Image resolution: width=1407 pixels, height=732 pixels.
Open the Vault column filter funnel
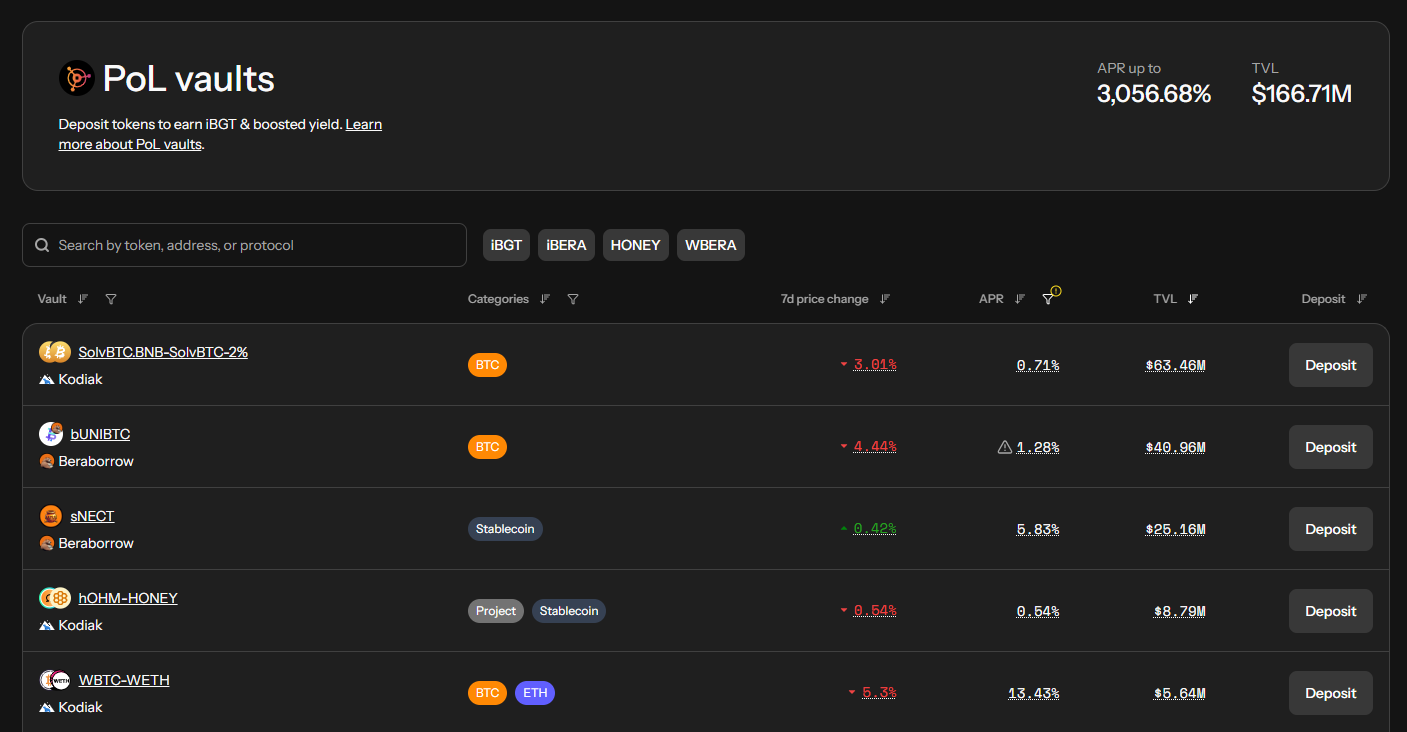[x=111, y=299]
